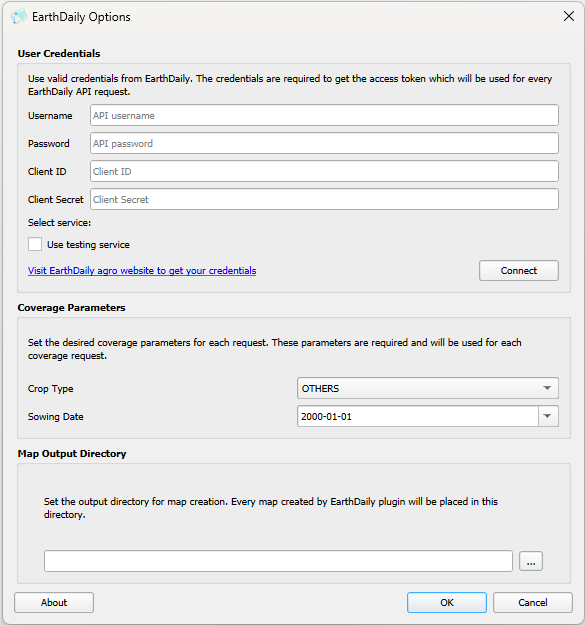The height and width of the screenshot is (626, 585).
Task: Expand the Sowing Date calendar arrow
Action: 548,416
